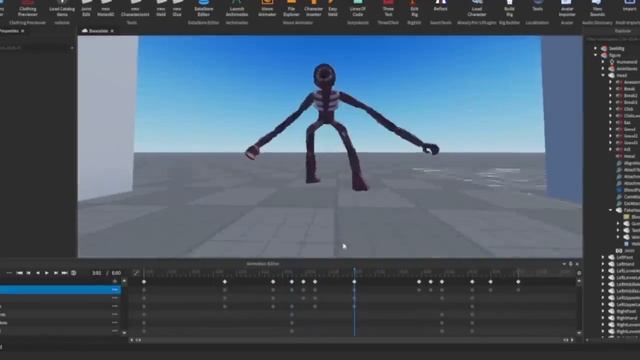Collapse the Head part in Explorer
Viewport: 640px width, 360px height.
[x=603, y=76]
